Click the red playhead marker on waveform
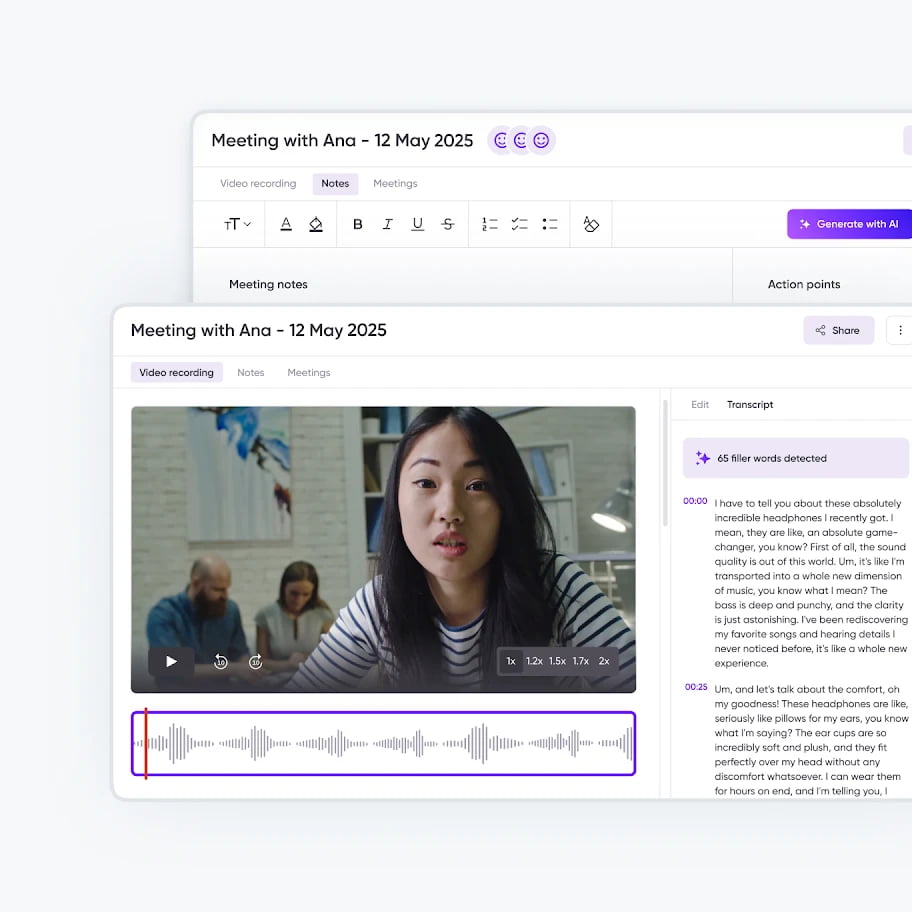Viewport: 912px width, 912px height. (x=146, y=743)
